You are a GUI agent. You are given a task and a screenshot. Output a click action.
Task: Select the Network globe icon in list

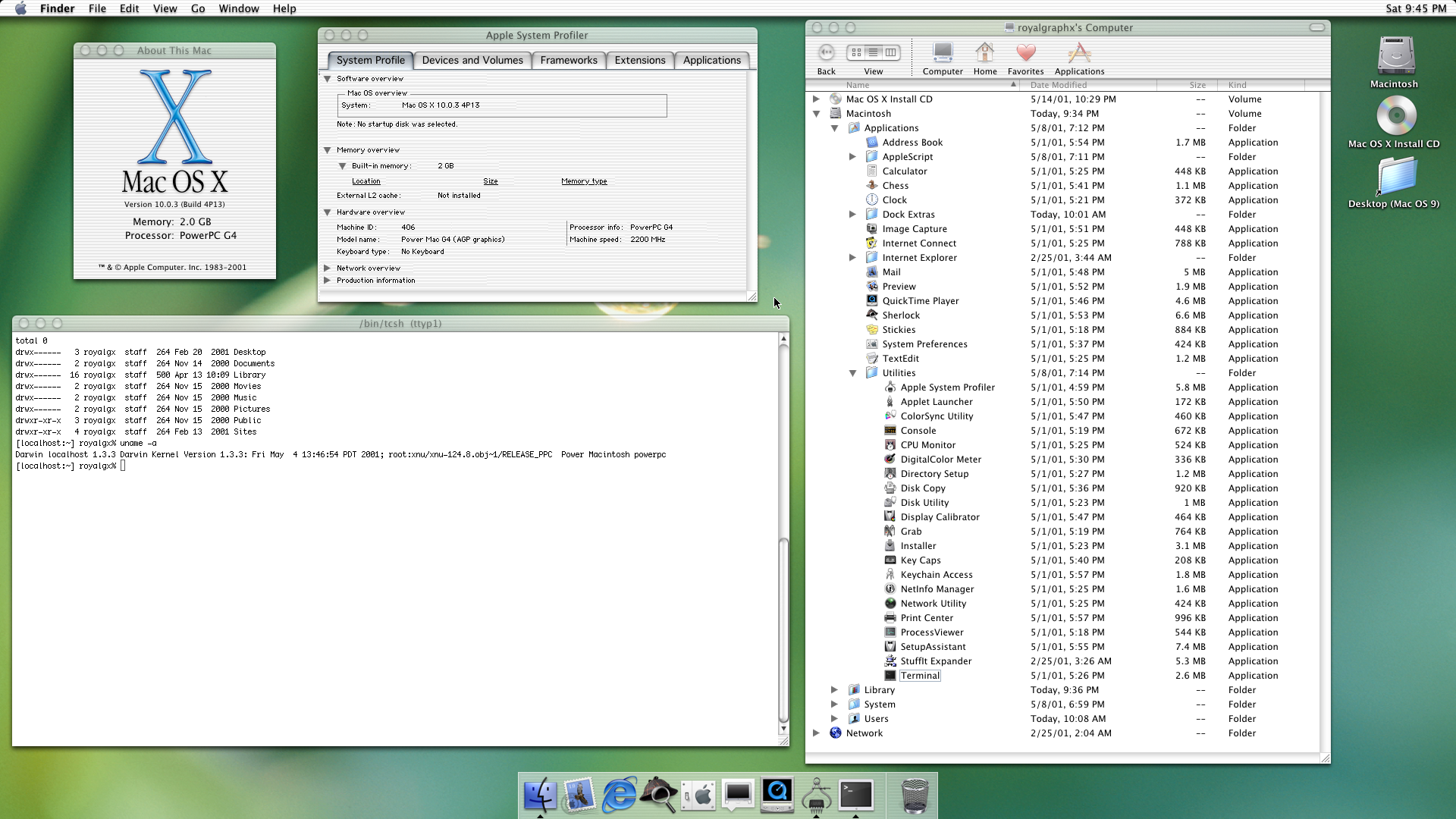click(836, 733)
